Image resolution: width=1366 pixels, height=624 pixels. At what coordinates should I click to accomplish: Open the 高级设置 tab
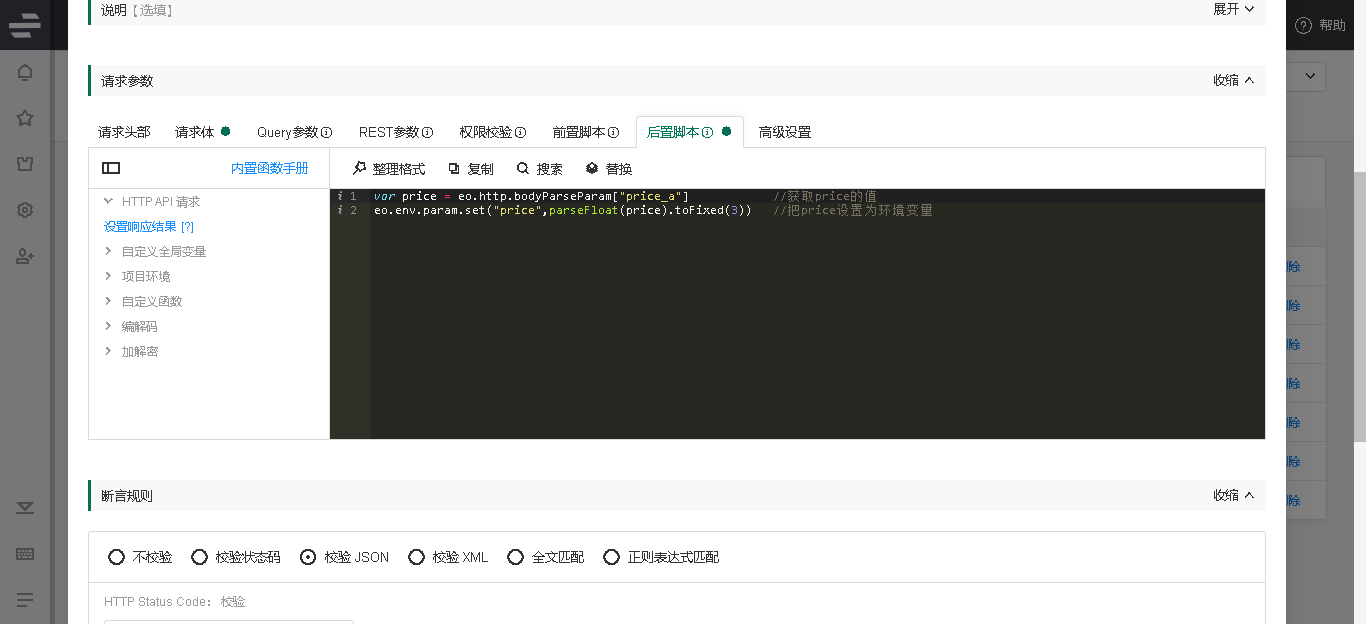[x=785, y=132]
